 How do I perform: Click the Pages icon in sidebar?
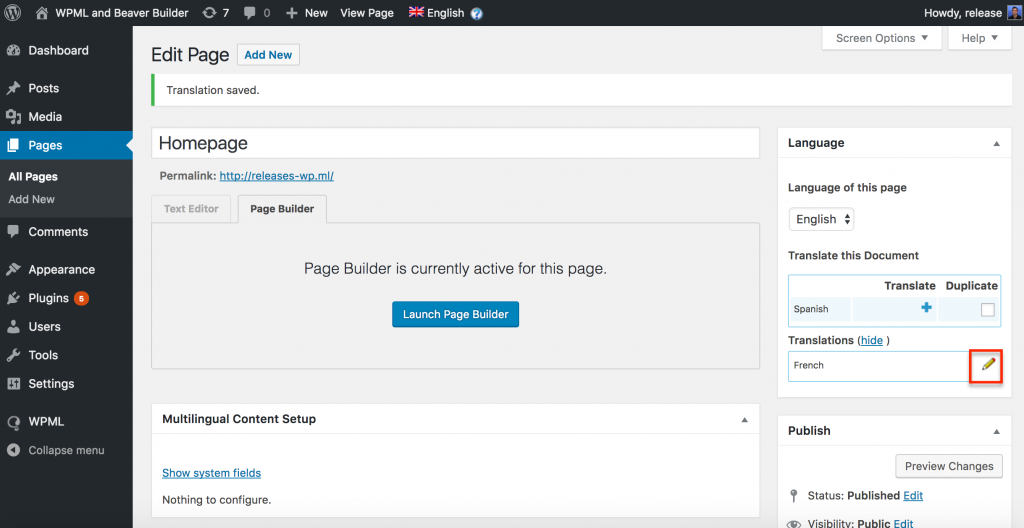(x=13, y=146)
